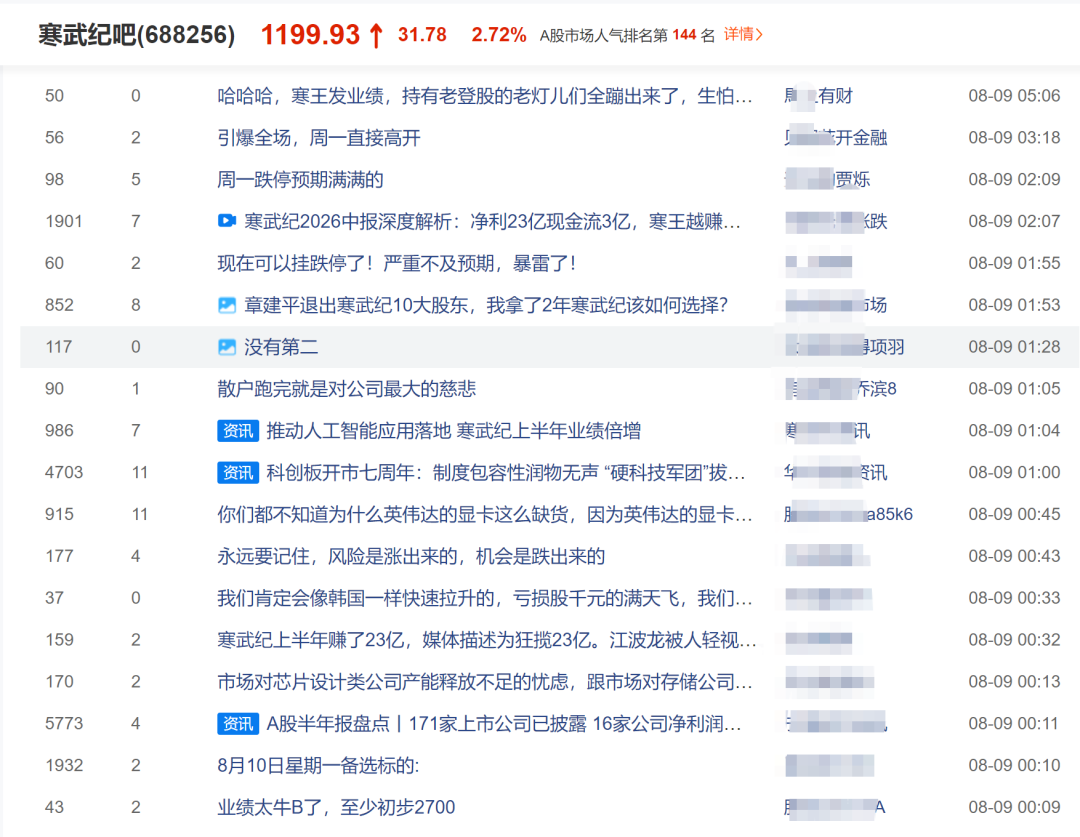
Task: Click author ending 有财 on 05:06 post
Action: tap(819, 96)
